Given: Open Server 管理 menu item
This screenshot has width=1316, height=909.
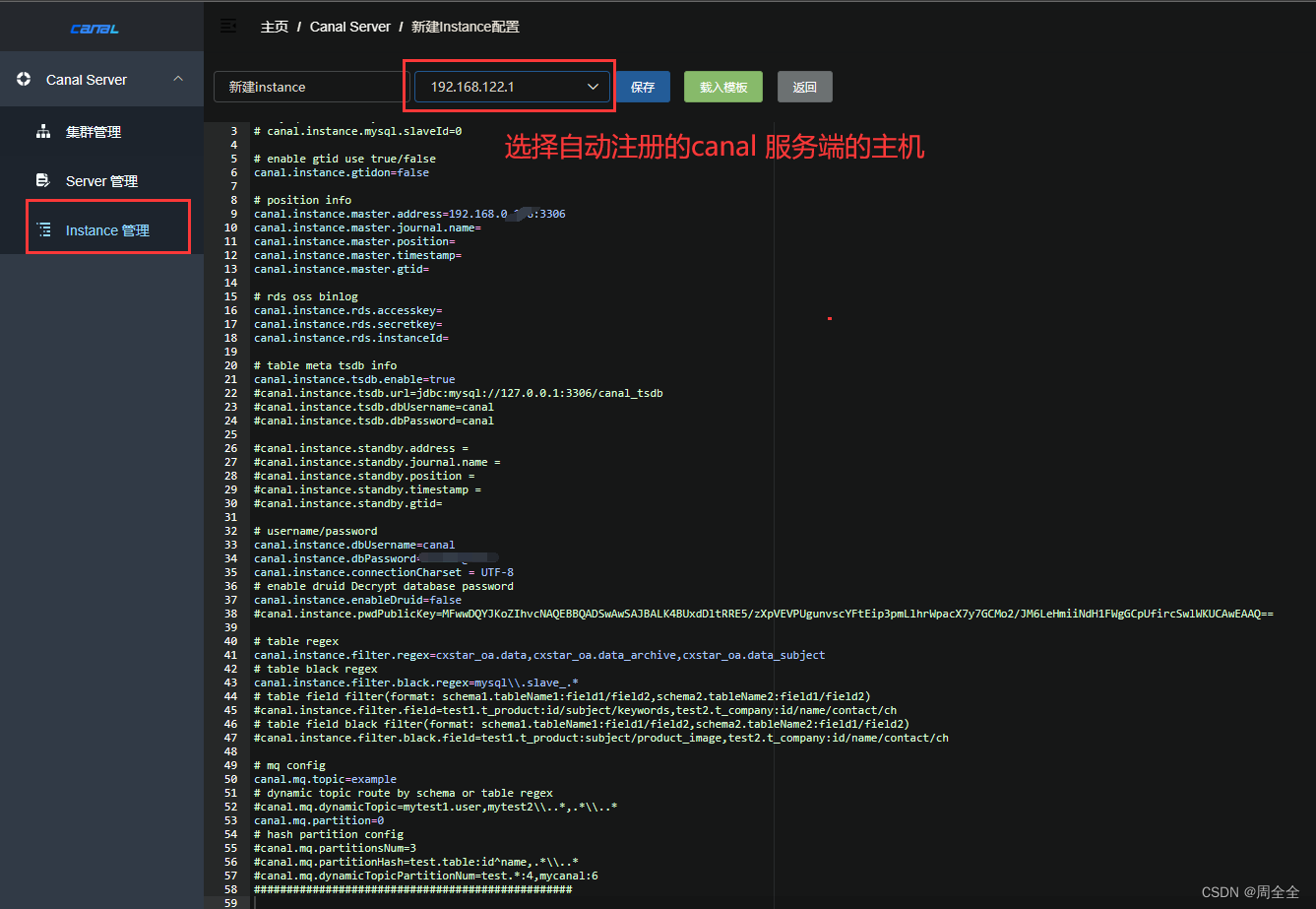Looking at the screenshot, I should (101, 181).
